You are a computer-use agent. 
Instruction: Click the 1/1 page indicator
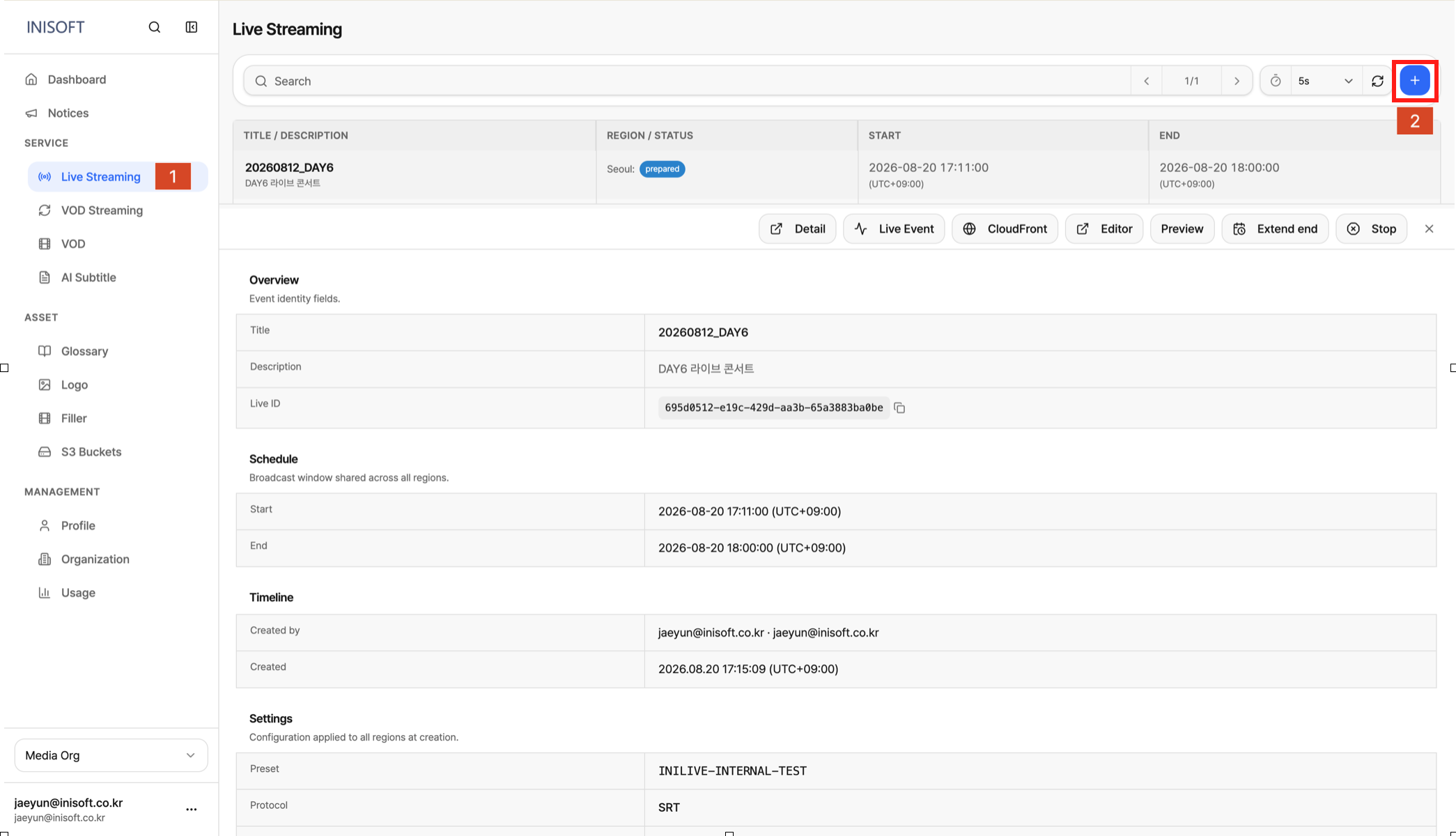coord(1191,81)
